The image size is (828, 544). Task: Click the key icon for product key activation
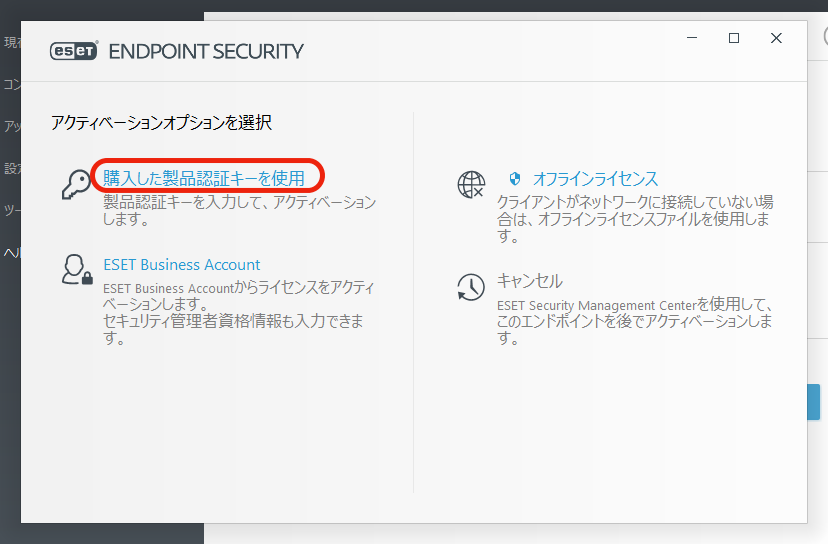point(76,184)
